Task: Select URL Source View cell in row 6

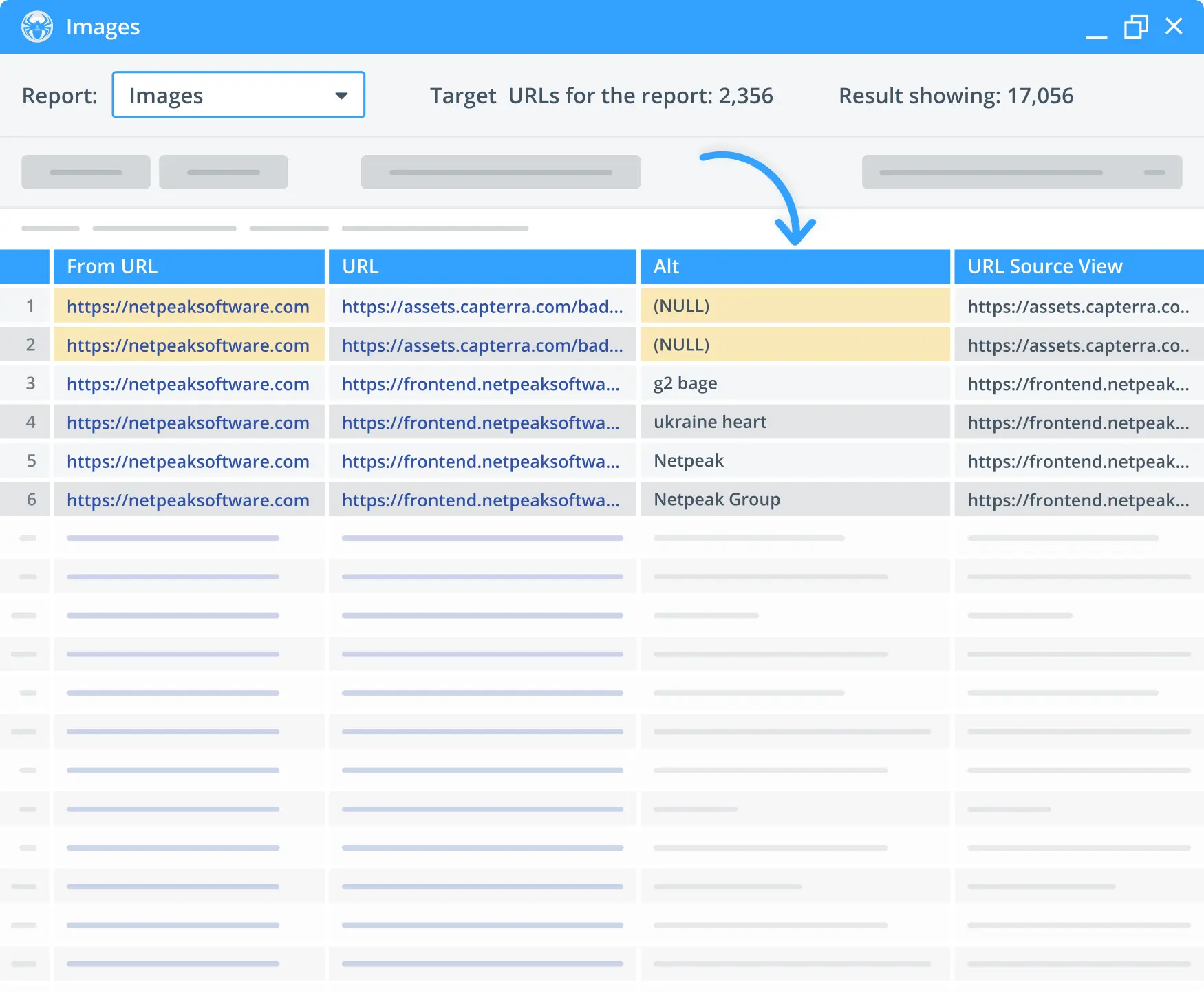Action: click(x=1079, y=499)
